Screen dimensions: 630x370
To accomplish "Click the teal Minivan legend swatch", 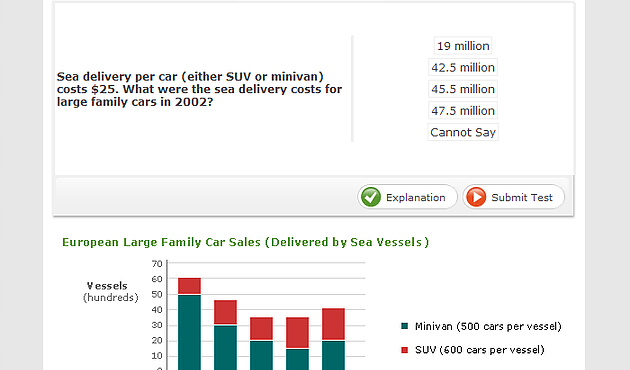I will 405,326.
